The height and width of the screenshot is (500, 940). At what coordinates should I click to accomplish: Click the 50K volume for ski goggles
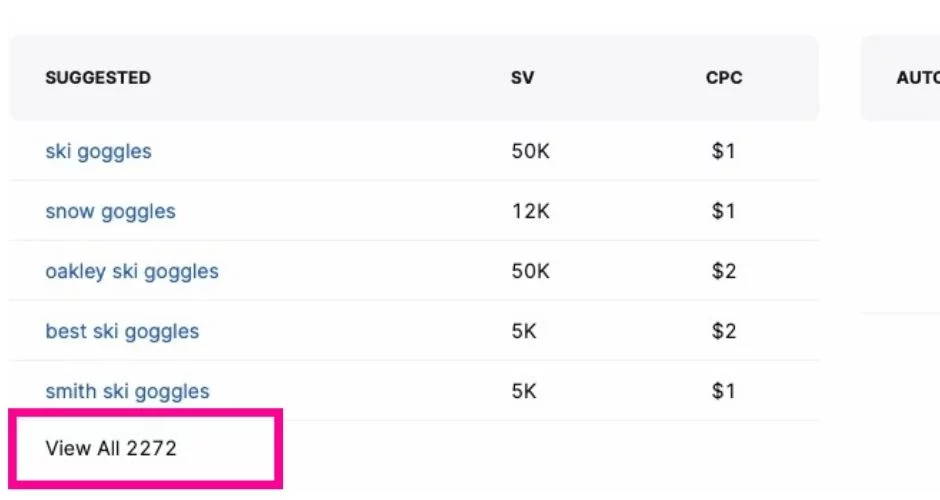[530, 152]
